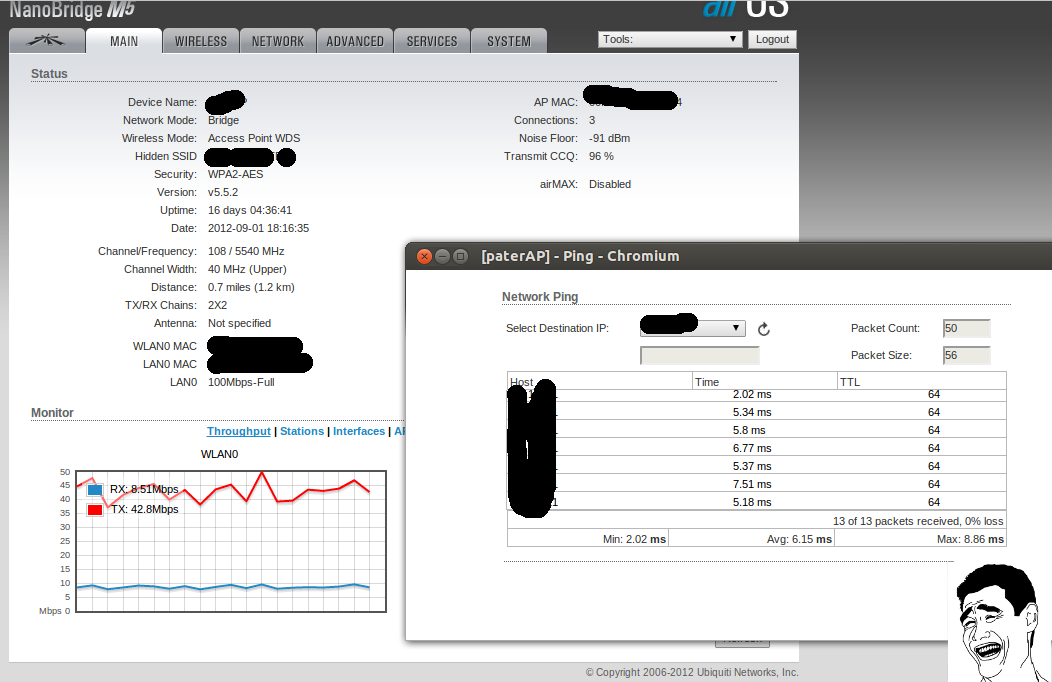Screen dimensions: 1052x682
Task: Click the WLAN0 throughput chart
Action: click(231, 541)
